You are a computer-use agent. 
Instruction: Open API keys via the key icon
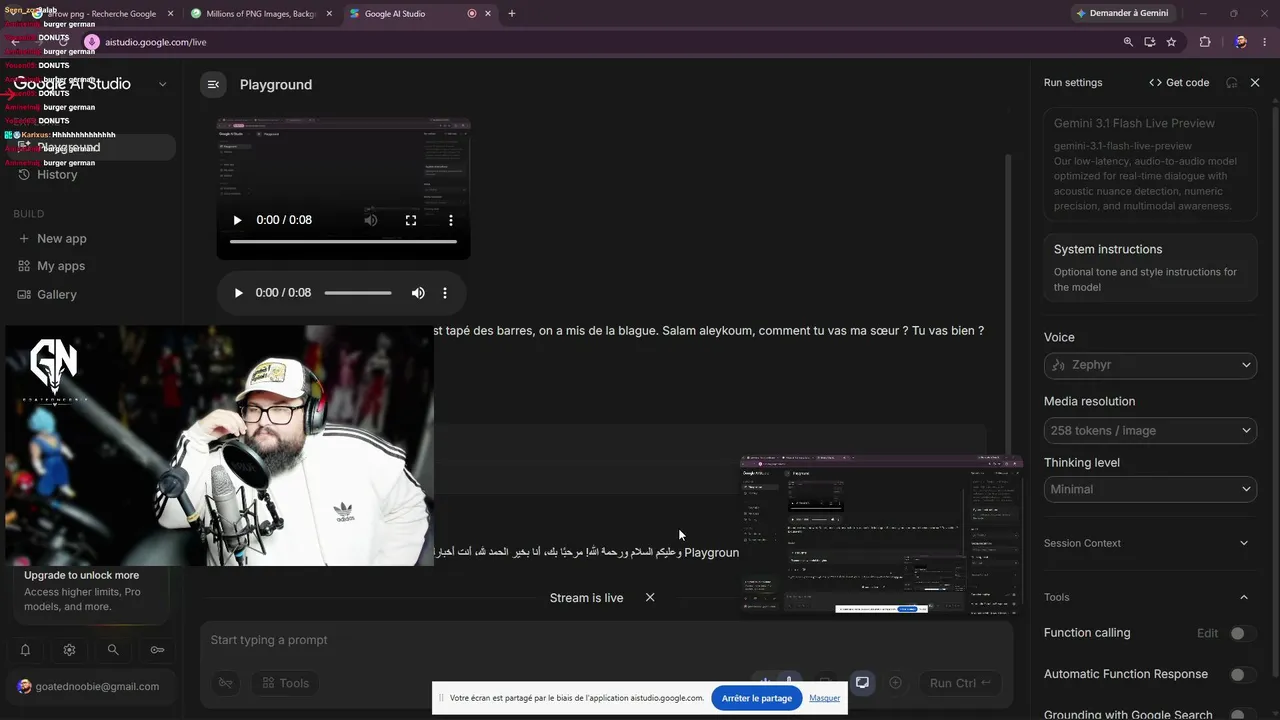pyautogui.click(x=157, y=650)
